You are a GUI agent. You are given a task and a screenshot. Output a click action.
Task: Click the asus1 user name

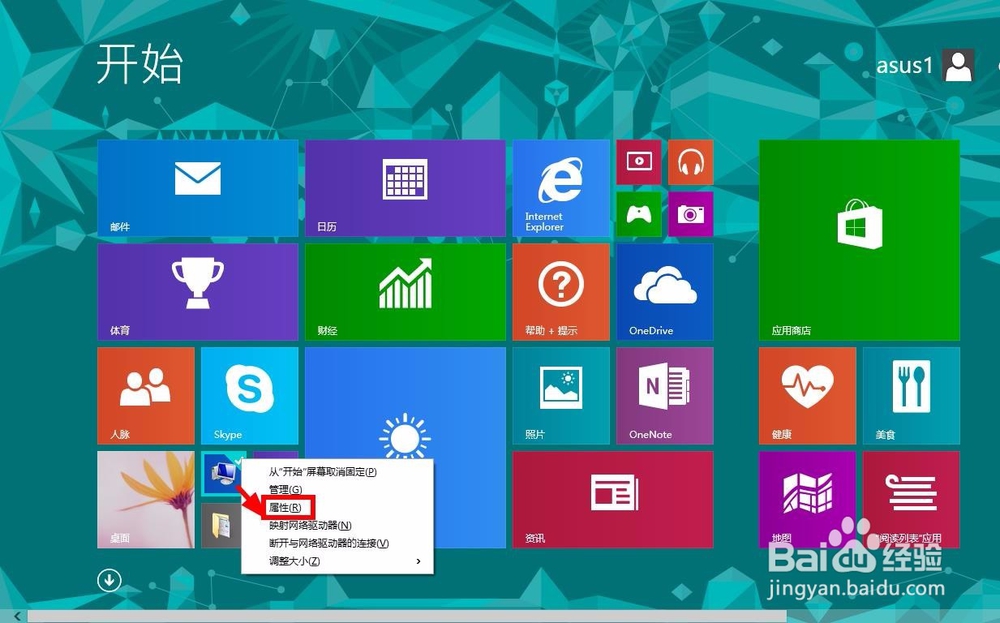point(904,65)
